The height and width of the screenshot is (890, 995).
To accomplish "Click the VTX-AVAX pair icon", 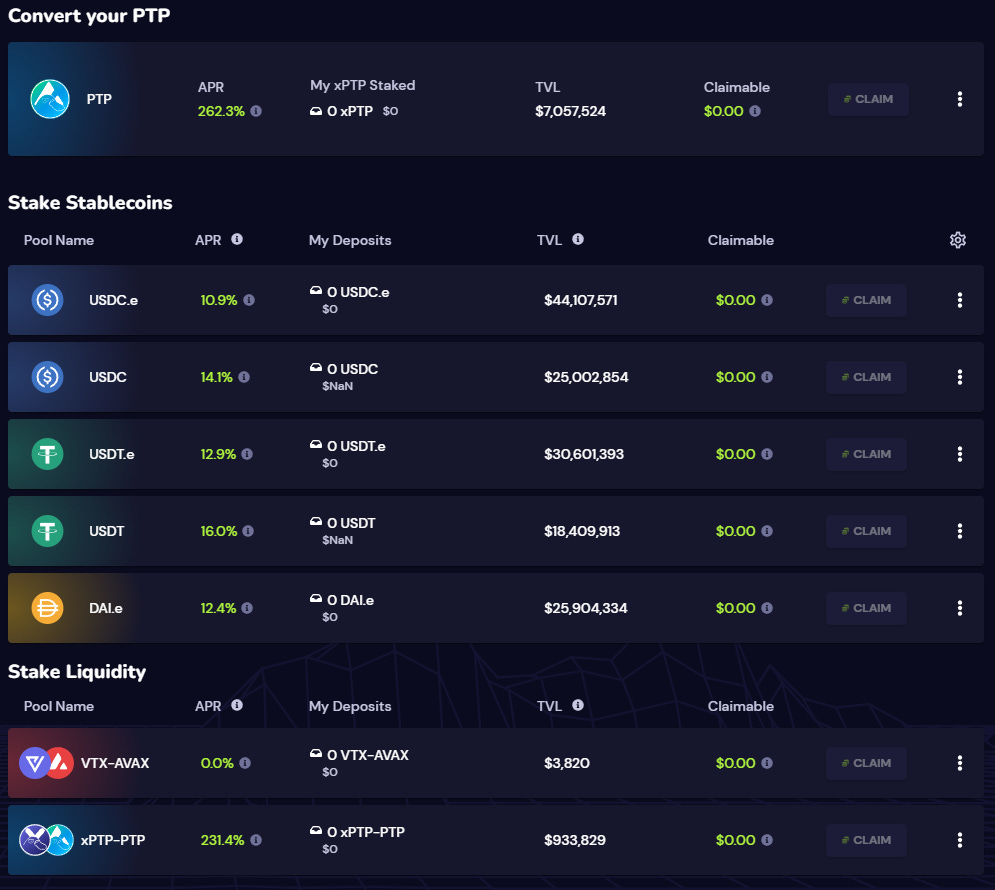I will 46,763.
